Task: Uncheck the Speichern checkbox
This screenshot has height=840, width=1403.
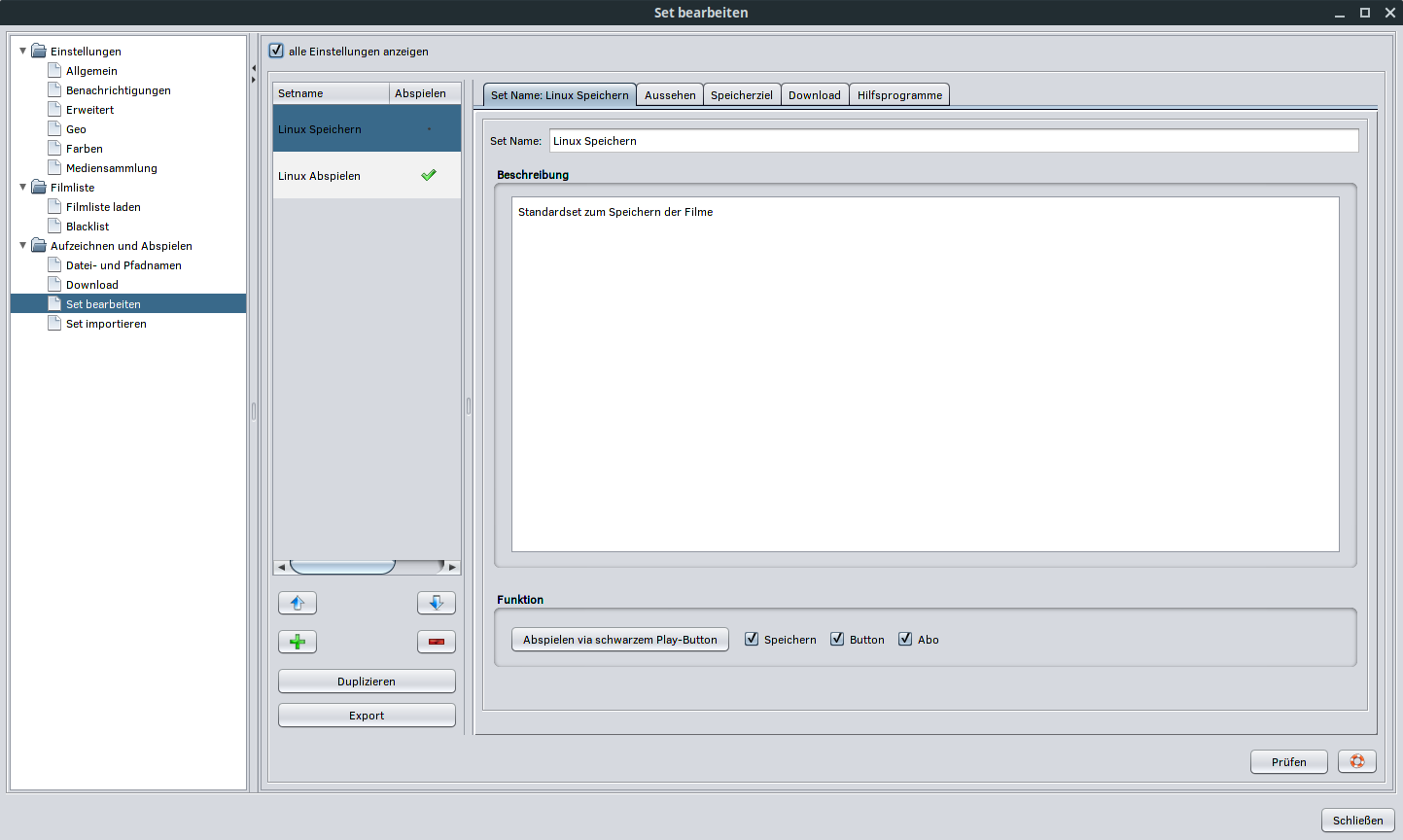Action: pos(752,639)
